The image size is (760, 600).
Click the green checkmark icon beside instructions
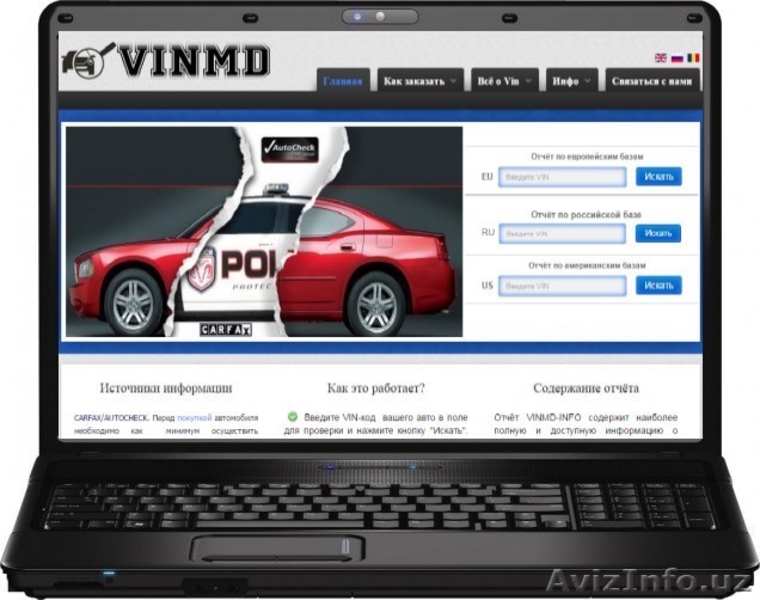pos(293,416)
